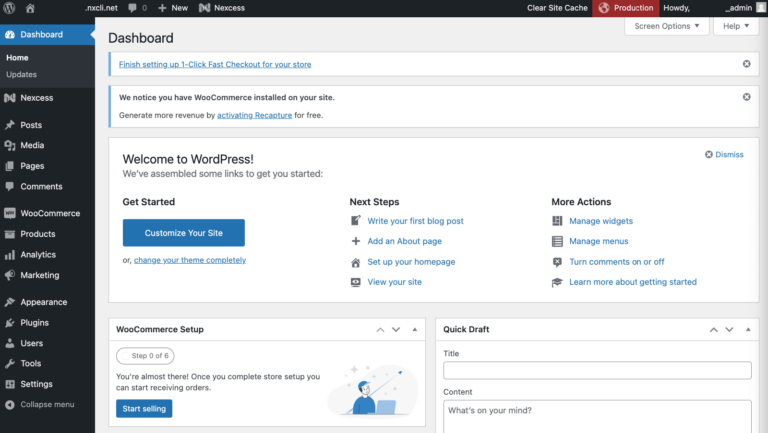
Task: Open the Nexcess admin bar menu
Action: point(222,8)
